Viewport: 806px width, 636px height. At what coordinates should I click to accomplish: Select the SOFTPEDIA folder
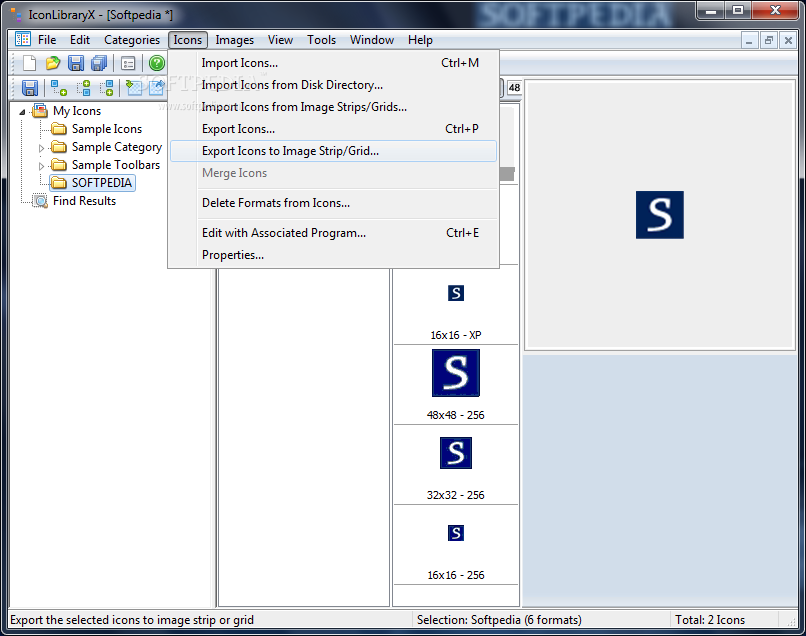tap(102, 183)
